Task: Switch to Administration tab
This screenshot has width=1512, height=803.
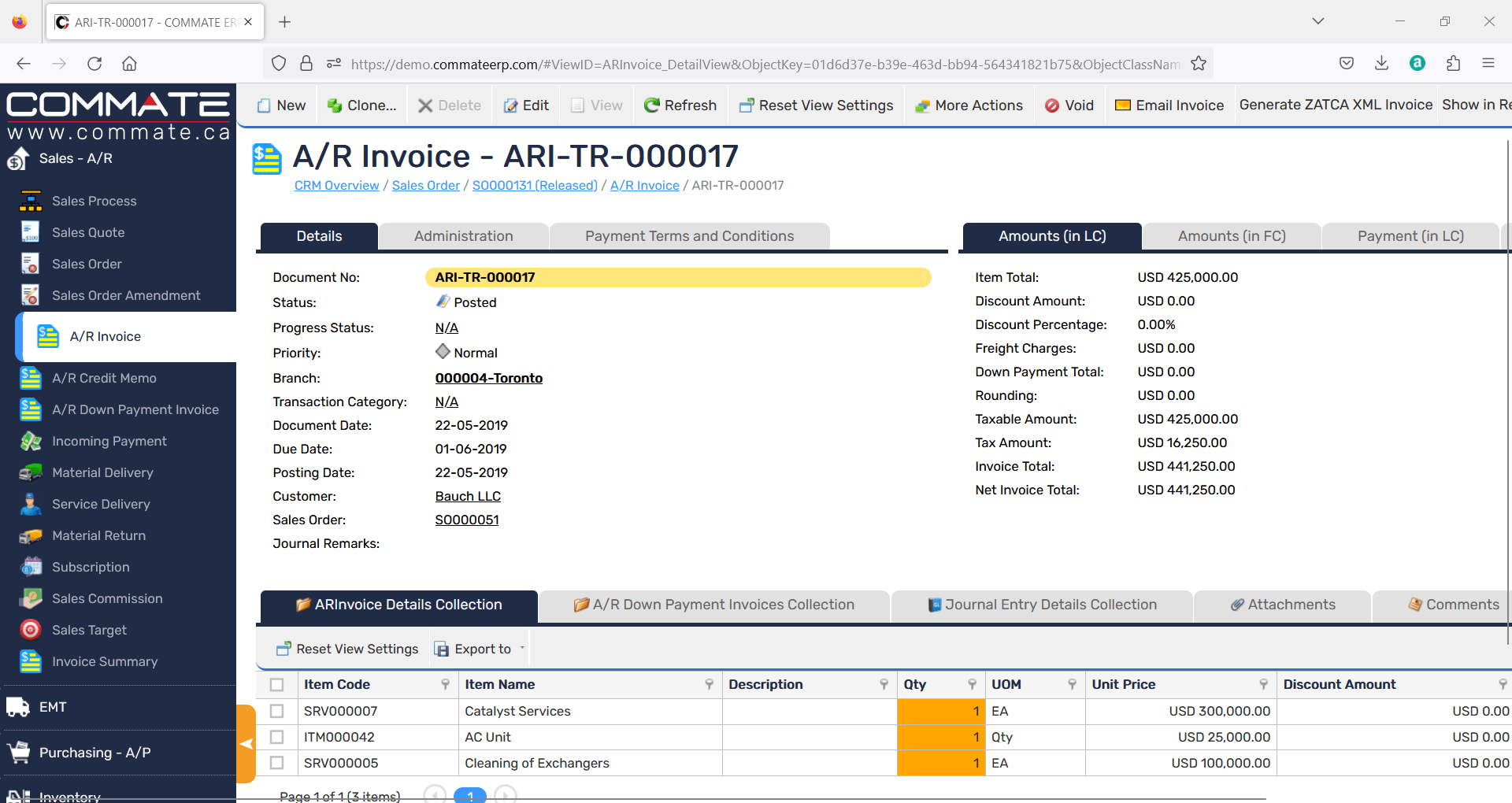Action: (x=463, y=236)
